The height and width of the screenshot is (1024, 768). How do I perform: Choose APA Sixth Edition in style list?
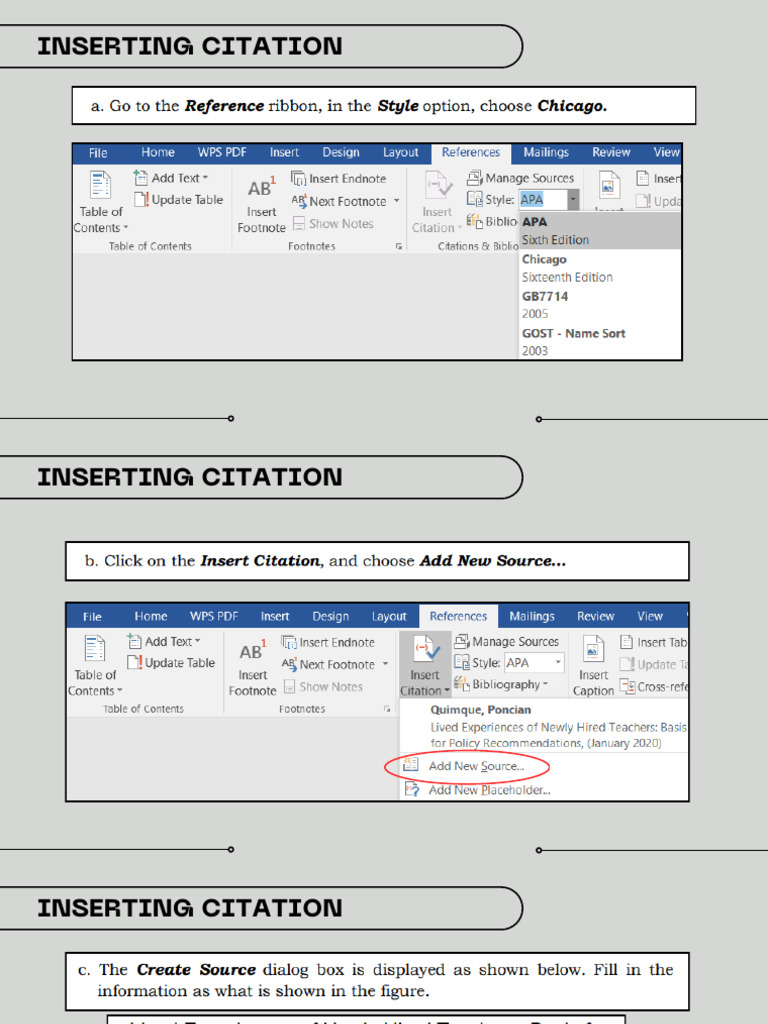tap(600, 231)
